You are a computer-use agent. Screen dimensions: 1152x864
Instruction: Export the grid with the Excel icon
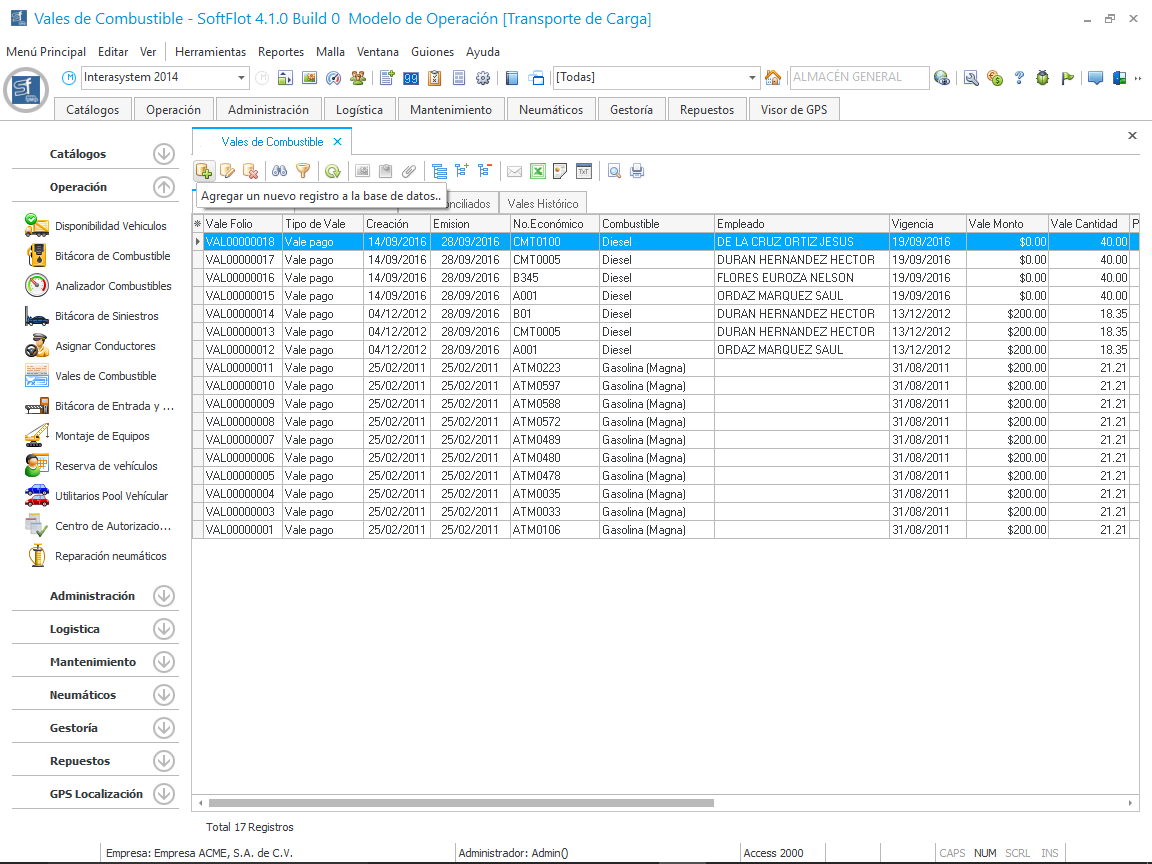point(538,171)
